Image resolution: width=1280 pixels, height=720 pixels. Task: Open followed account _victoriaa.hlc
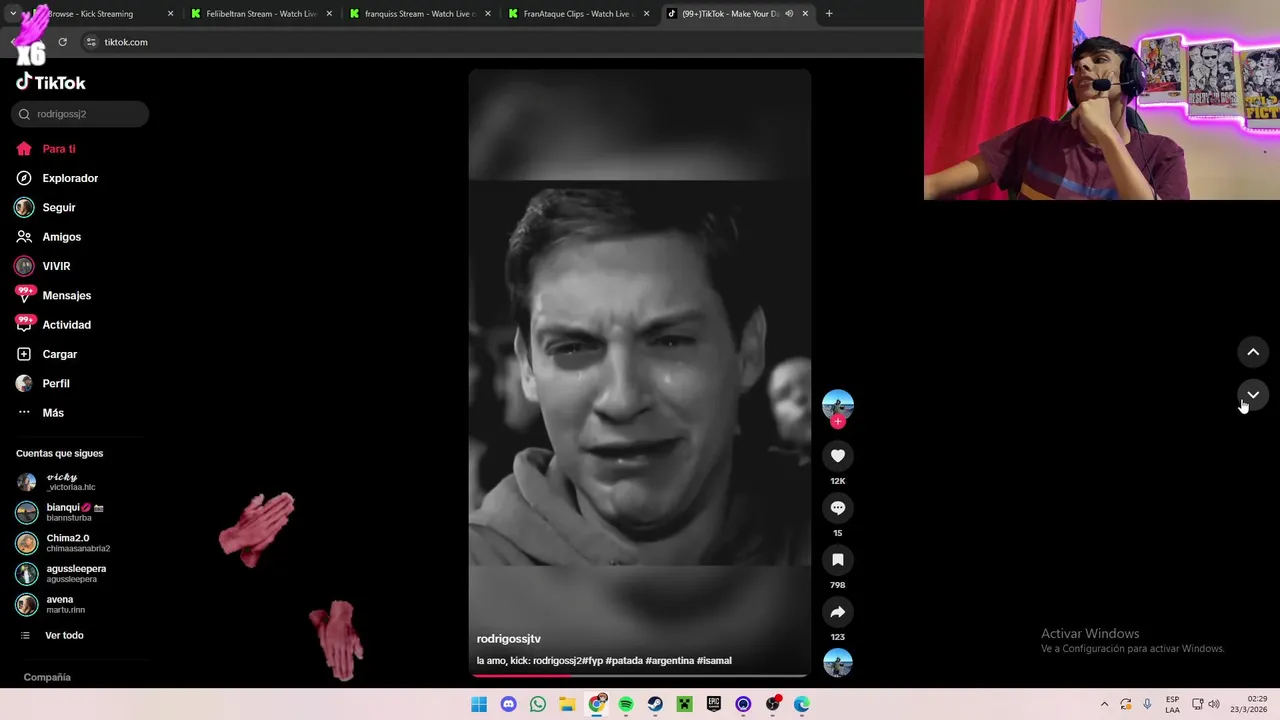point(57,482)
